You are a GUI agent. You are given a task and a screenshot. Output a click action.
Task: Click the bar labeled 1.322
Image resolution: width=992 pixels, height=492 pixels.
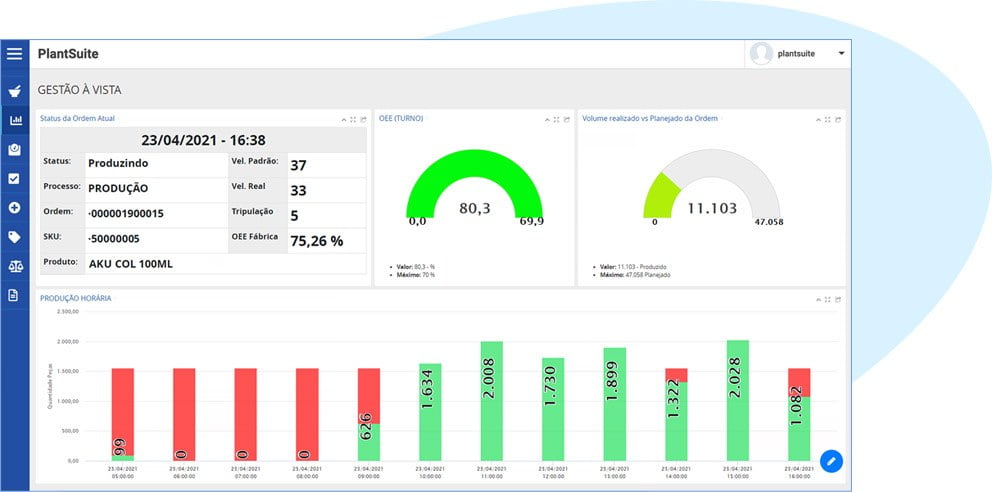coord(676,421)
